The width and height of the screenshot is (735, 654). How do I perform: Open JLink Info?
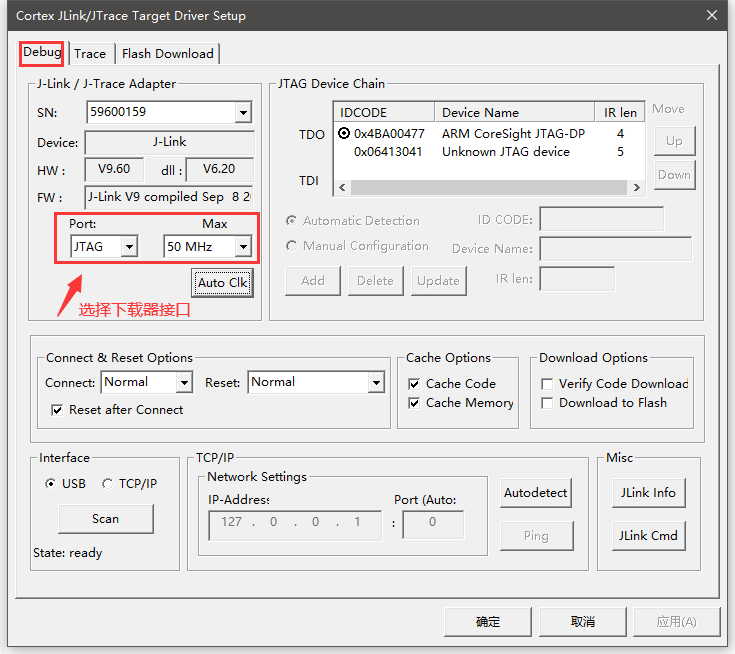pos(649,493)
